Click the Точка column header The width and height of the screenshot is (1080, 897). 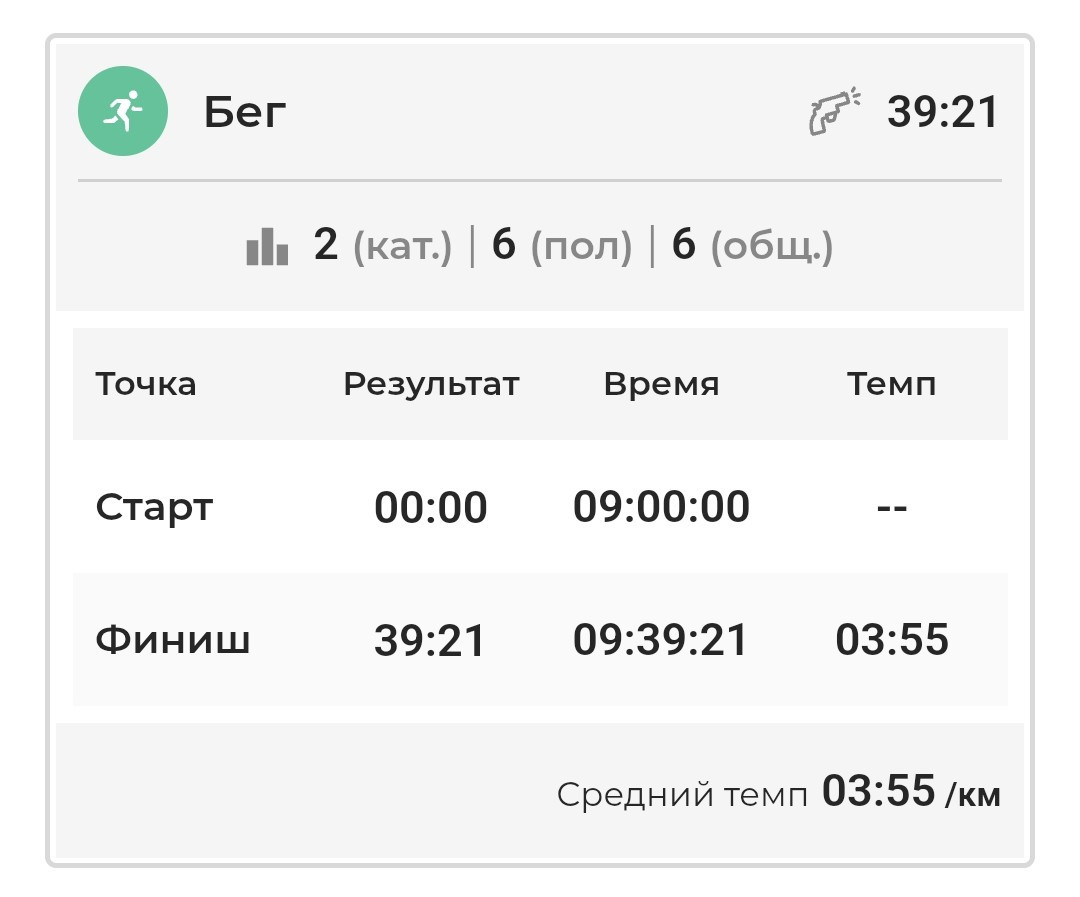(x=145, y=384)
